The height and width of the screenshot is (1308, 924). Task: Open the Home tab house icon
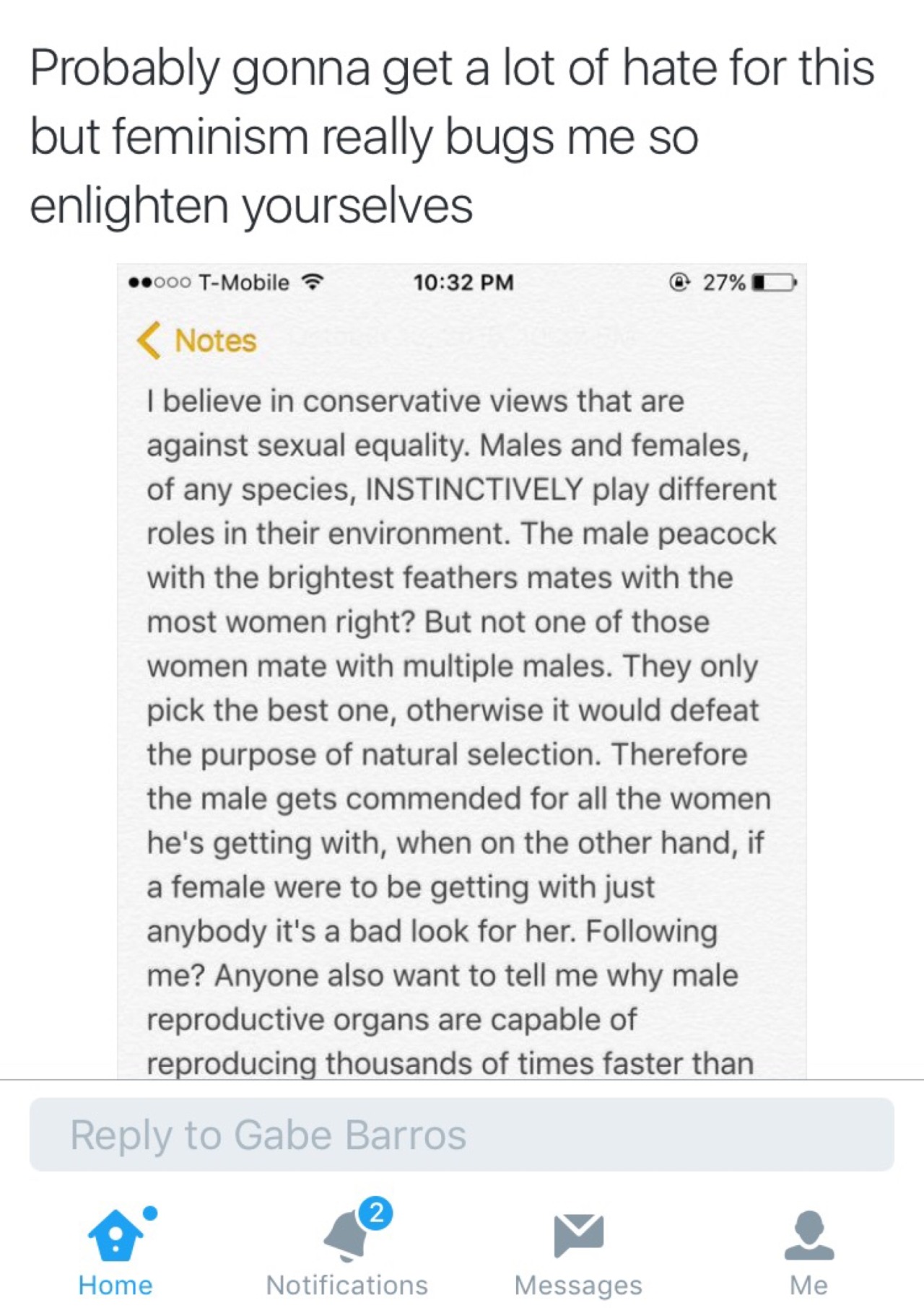[115, 1236]
